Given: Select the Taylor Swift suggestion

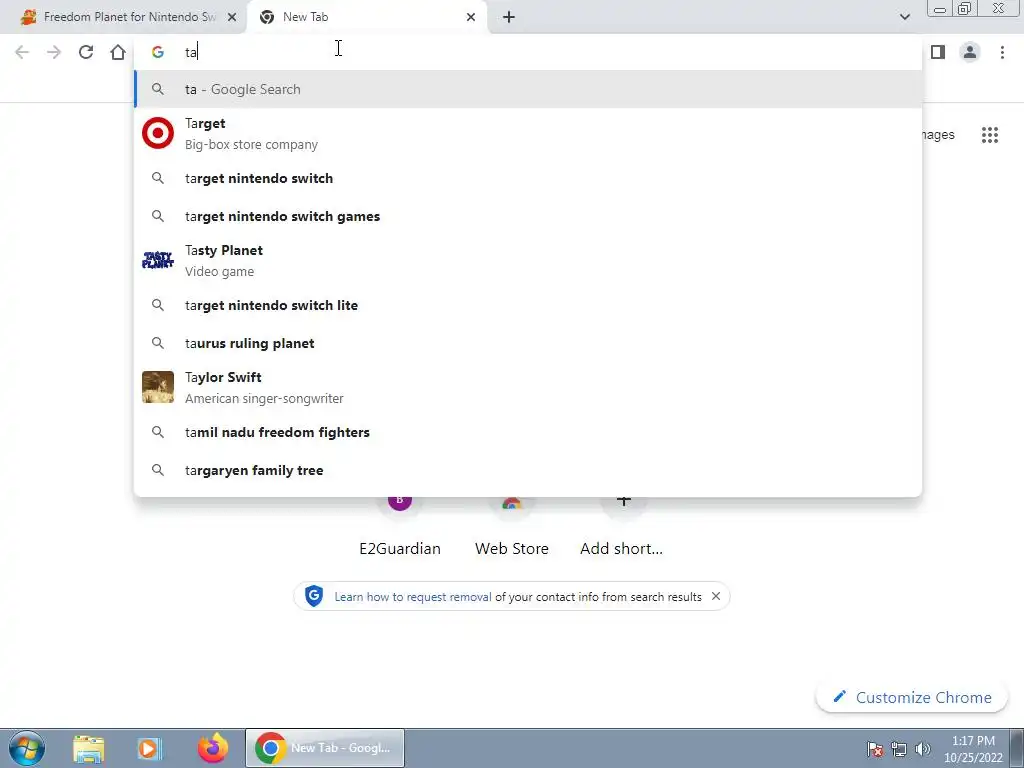Looking at the screenshot, I should (x=528, y=387).
